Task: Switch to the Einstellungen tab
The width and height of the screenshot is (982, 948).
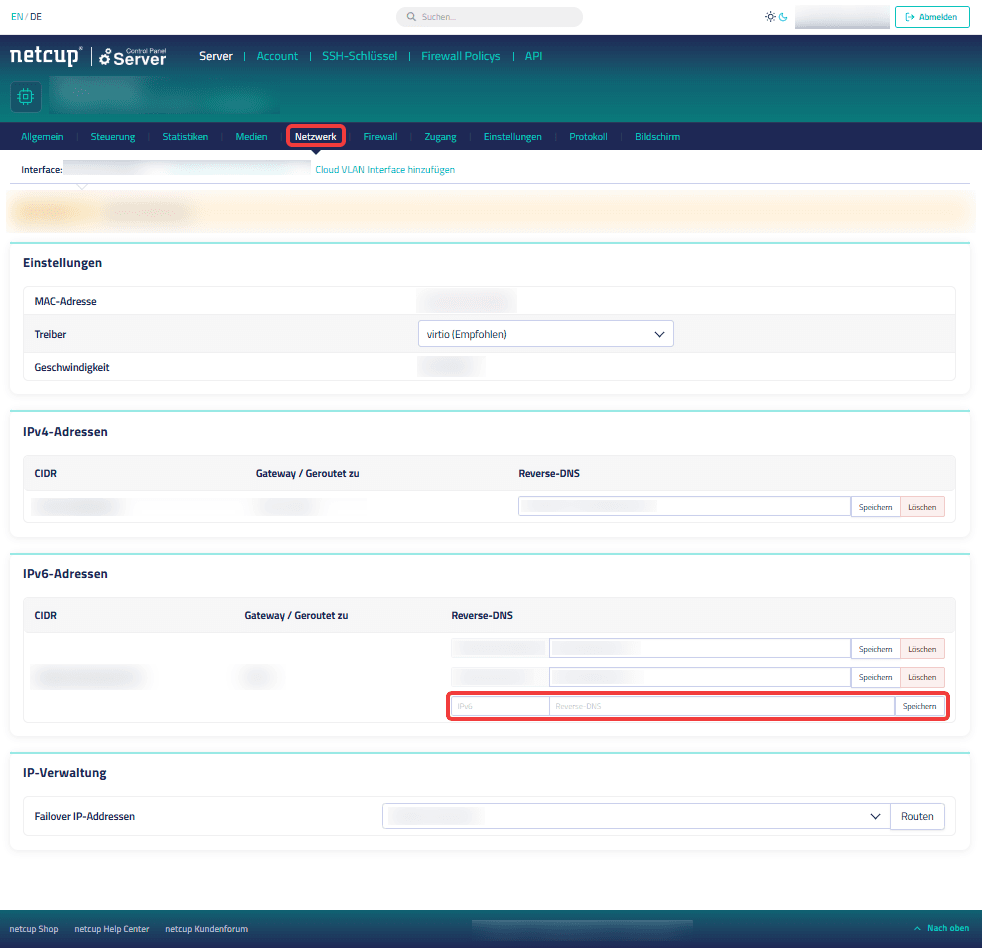Action: click(512, 137)
